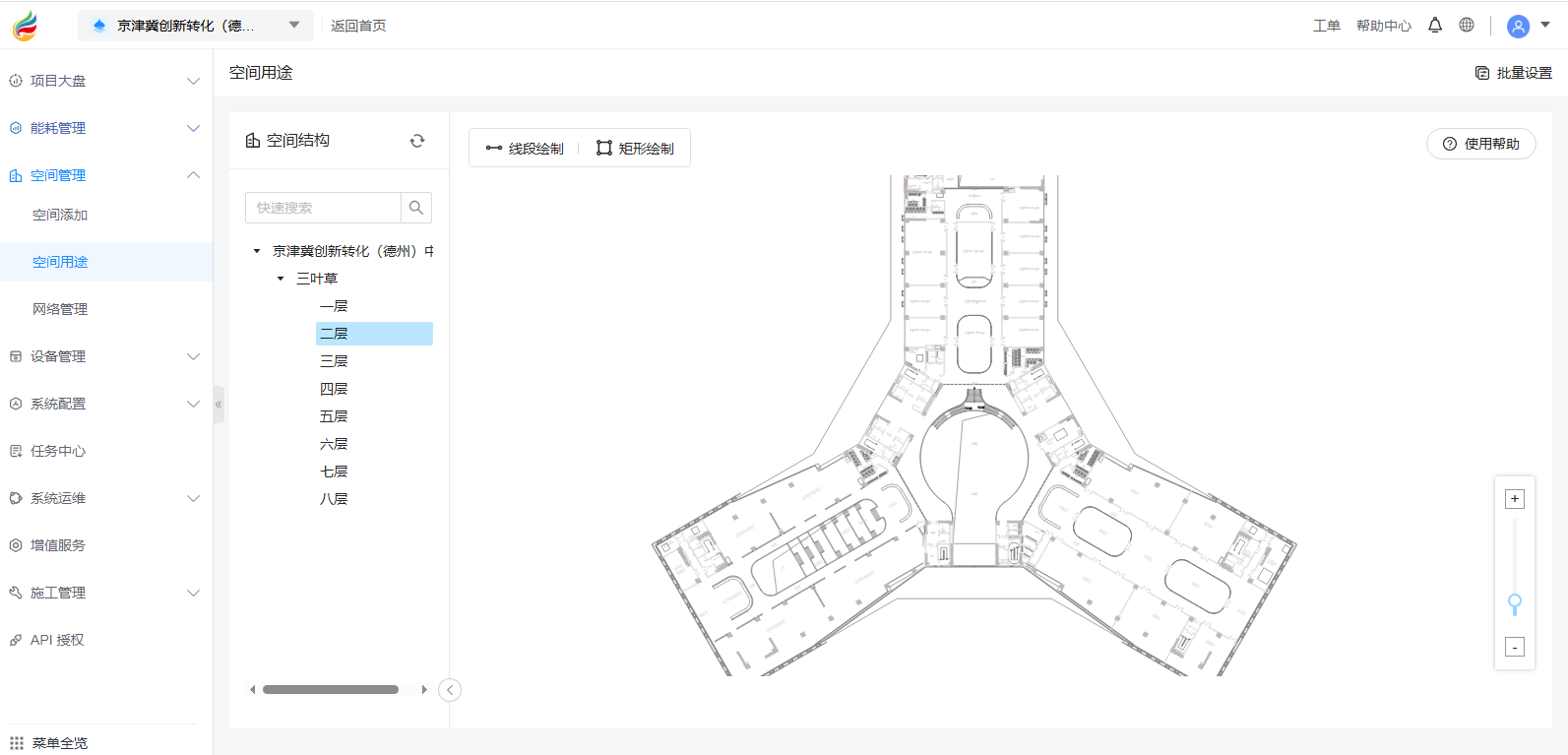Expand the 能耗管理 menu
The width and height of the screenshot is (1568, 755).
[105, 128]
